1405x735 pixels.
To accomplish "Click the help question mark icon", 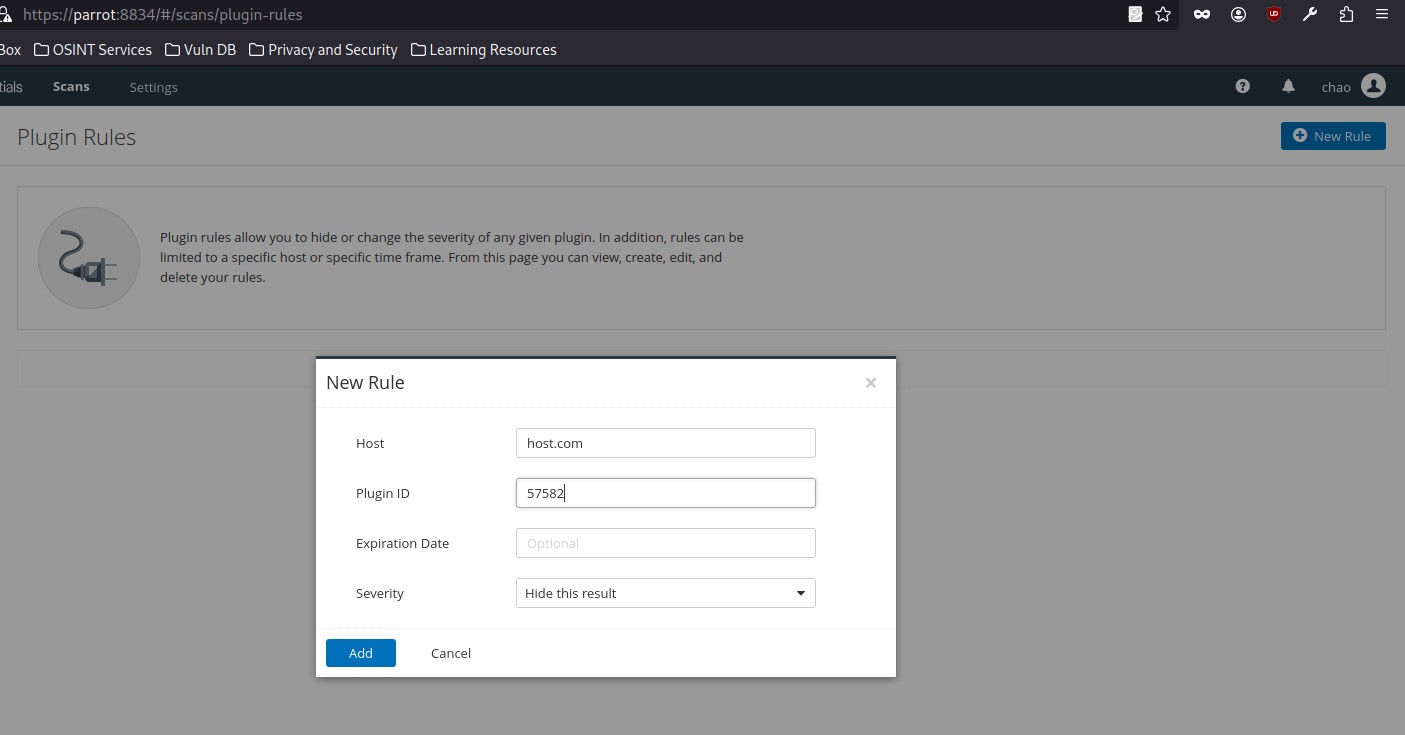I will [x=1242, y=87].
